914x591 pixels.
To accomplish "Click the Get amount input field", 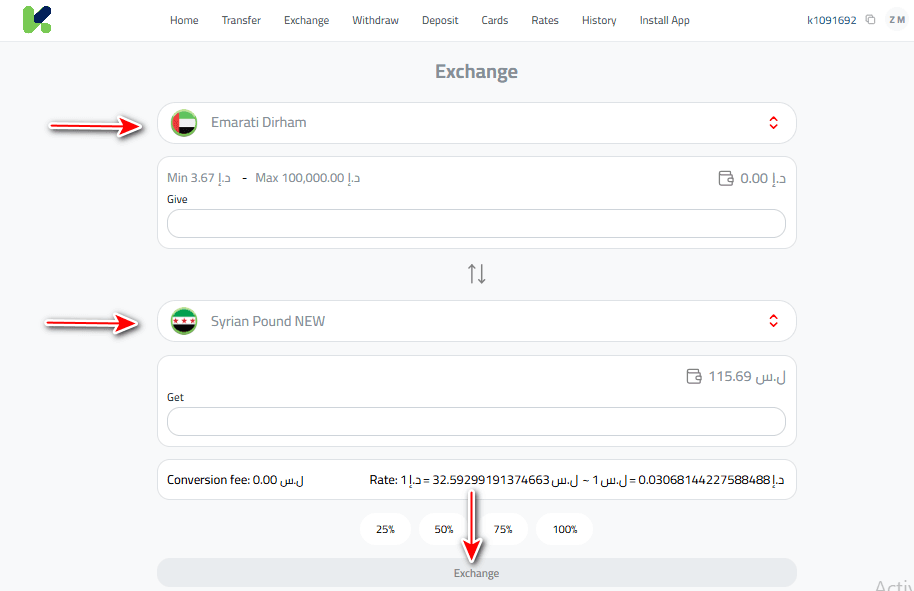I will 476,422.
